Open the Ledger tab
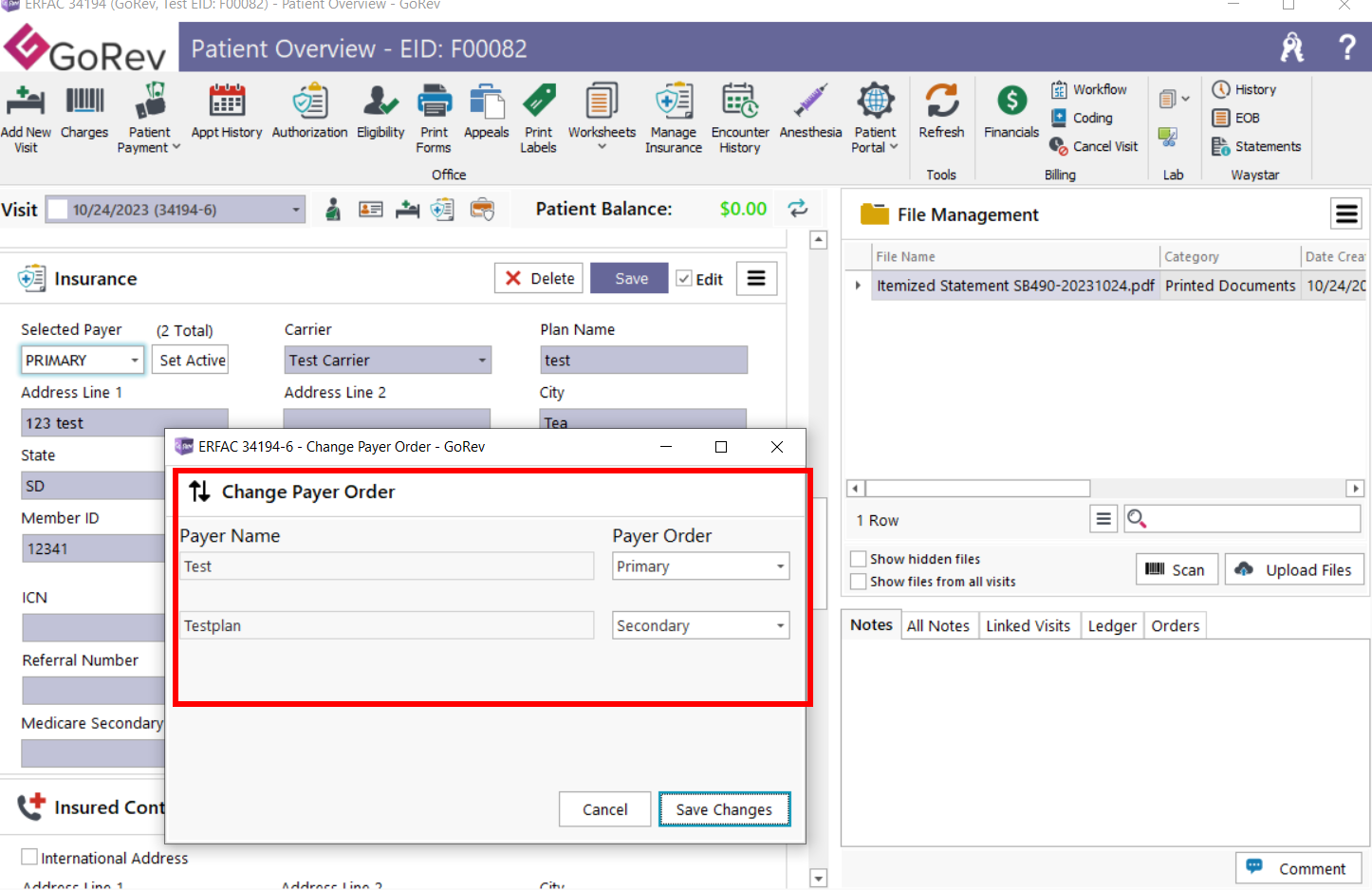1372x890 pixels. tap(1111, 625)
